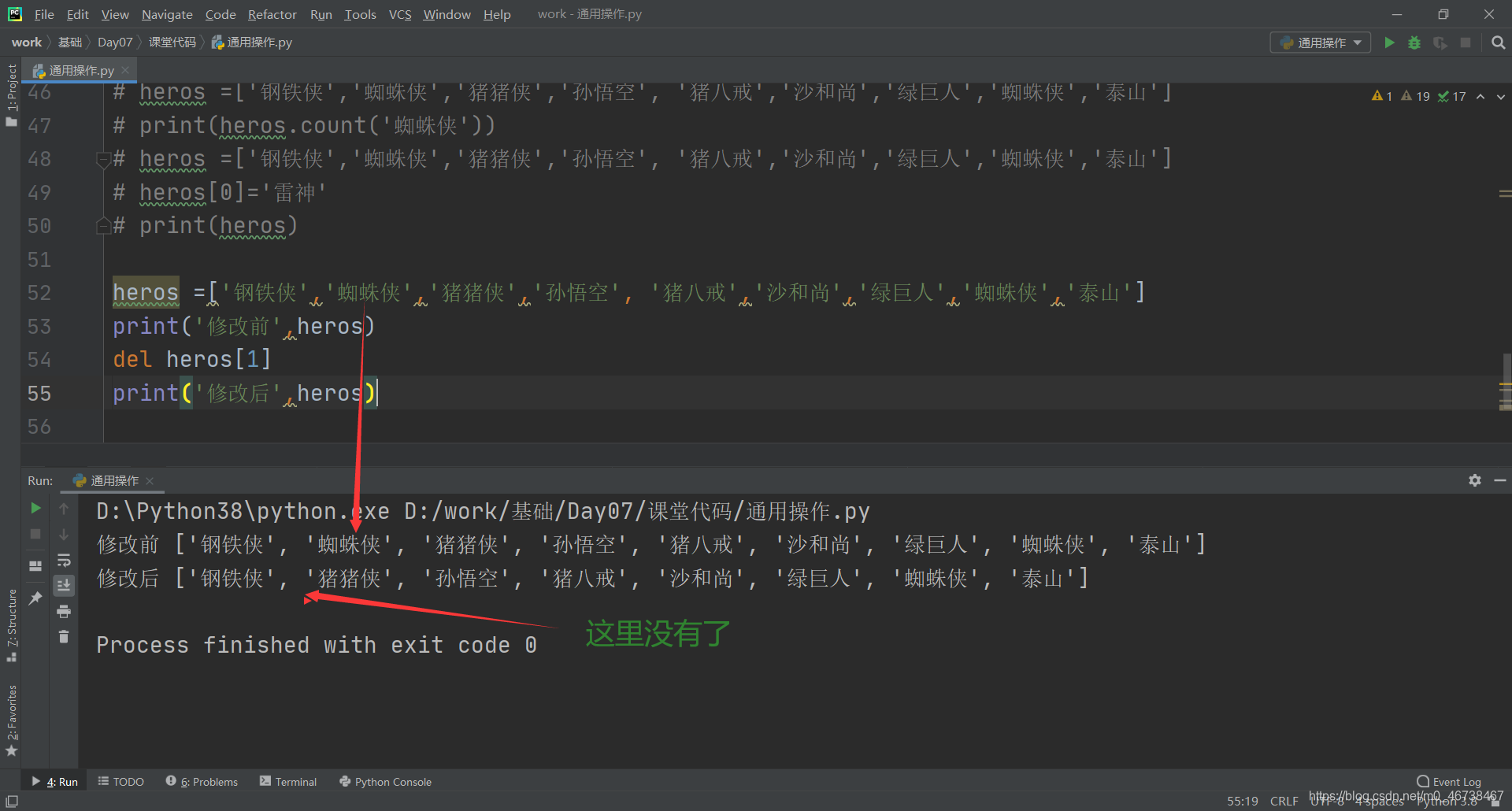Screen dimensions: 1512x811
Task: Open the Python Console tool window
Action: [385, 782]
